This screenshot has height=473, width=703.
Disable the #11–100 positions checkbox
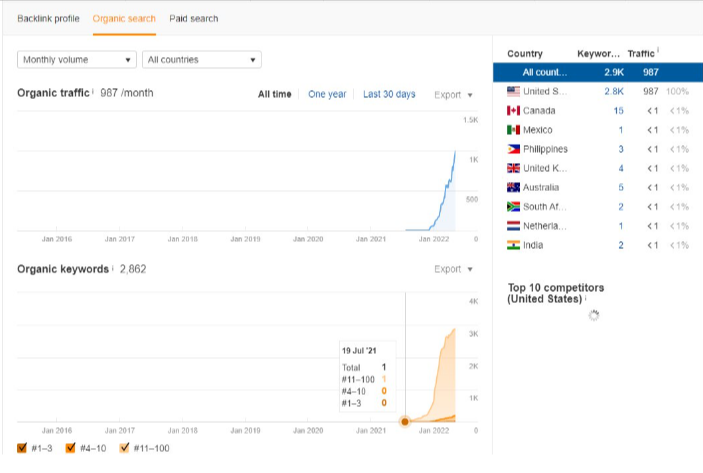pyautogui.click(x=125, y=448)
